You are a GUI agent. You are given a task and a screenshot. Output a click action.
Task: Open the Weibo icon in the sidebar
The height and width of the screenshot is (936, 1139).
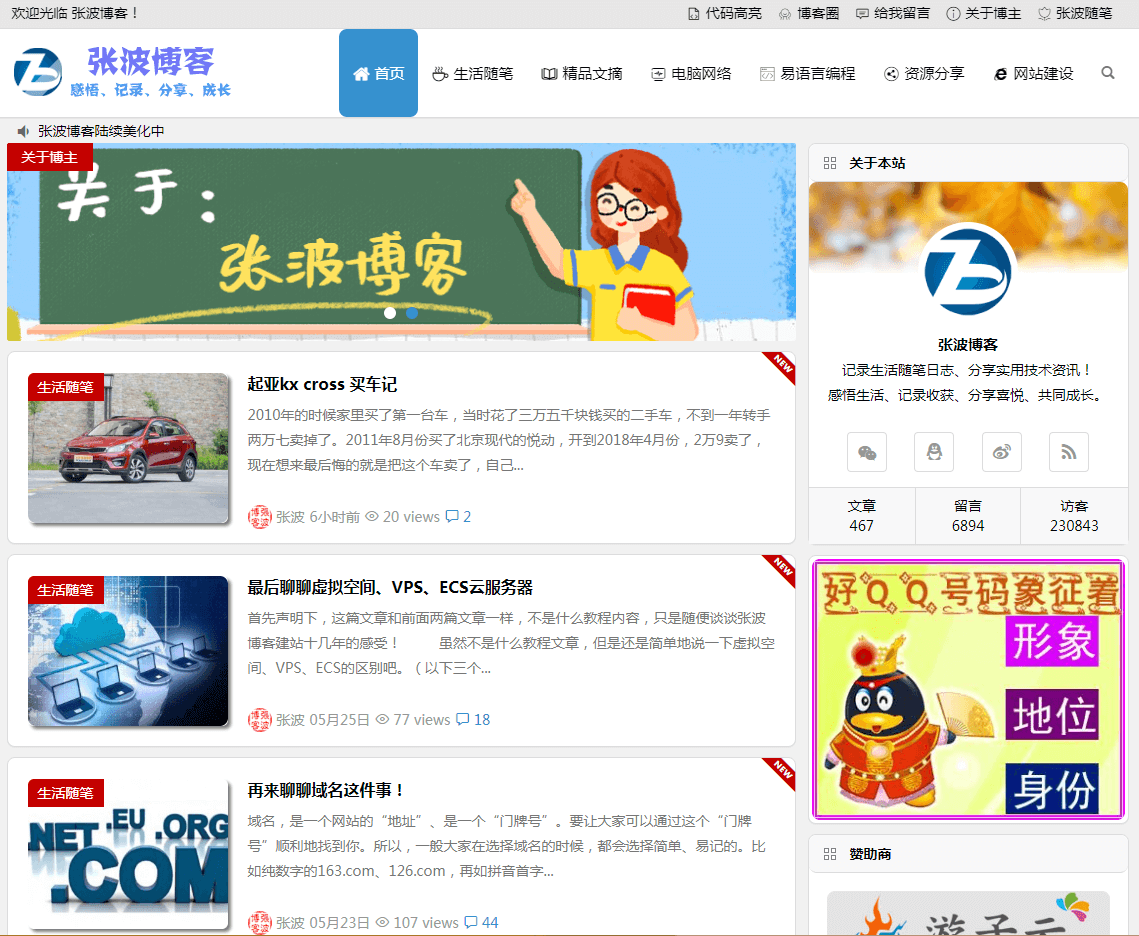pyautogui.click(x=1001, y=452)
